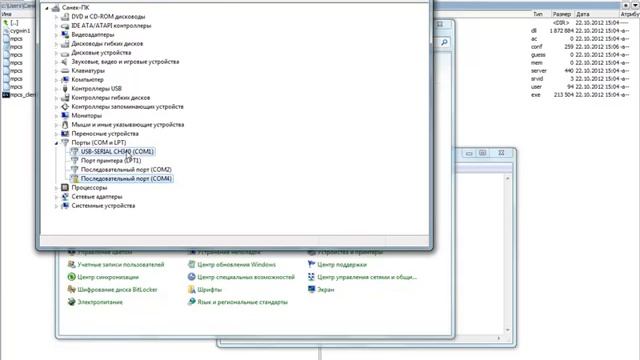The height and width of the screenshot is (360, 640).
Task: Click the green Центр синхронизации icon
Action: pyautogui.click(x=71, y=277)
